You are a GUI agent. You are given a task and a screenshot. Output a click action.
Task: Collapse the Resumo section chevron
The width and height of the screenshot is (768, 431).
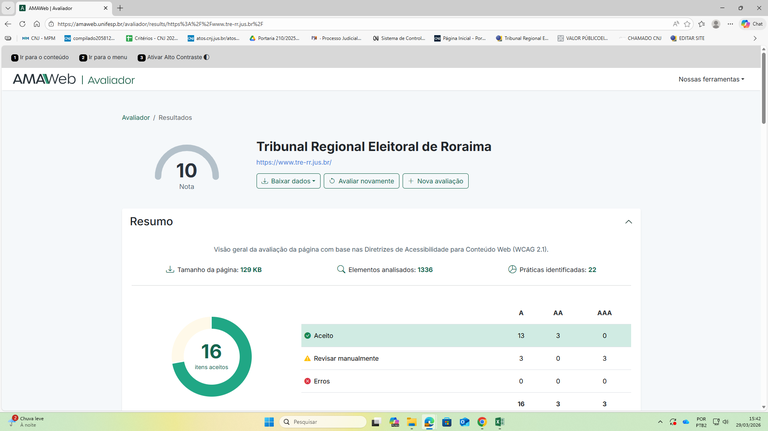[x=628, y=222]
